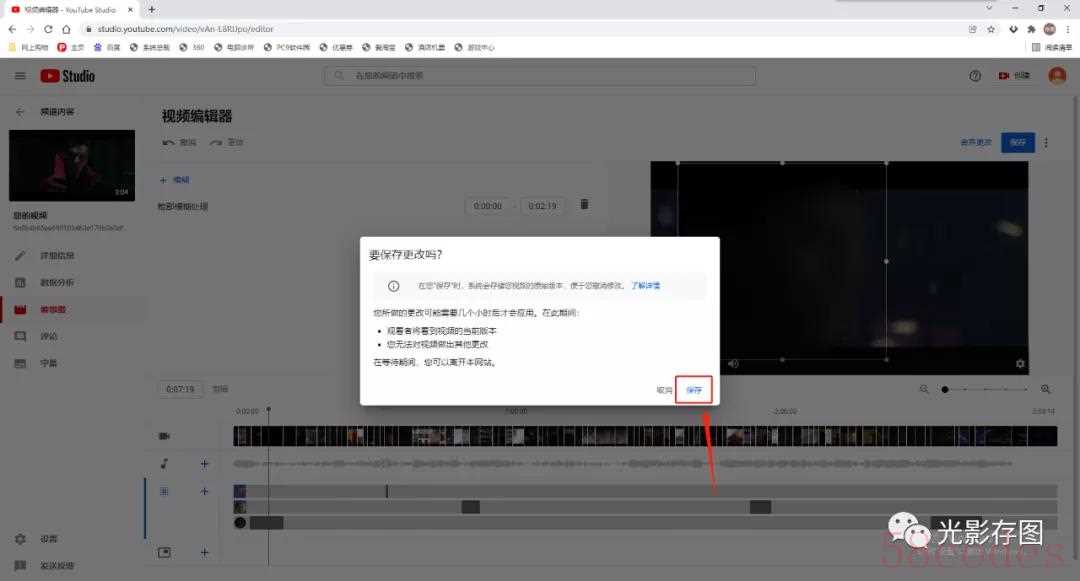Open the hamburger menu beside YouTube Studio logo
Viewport: 1080px width, 581px height.
[x=20, y=76]
